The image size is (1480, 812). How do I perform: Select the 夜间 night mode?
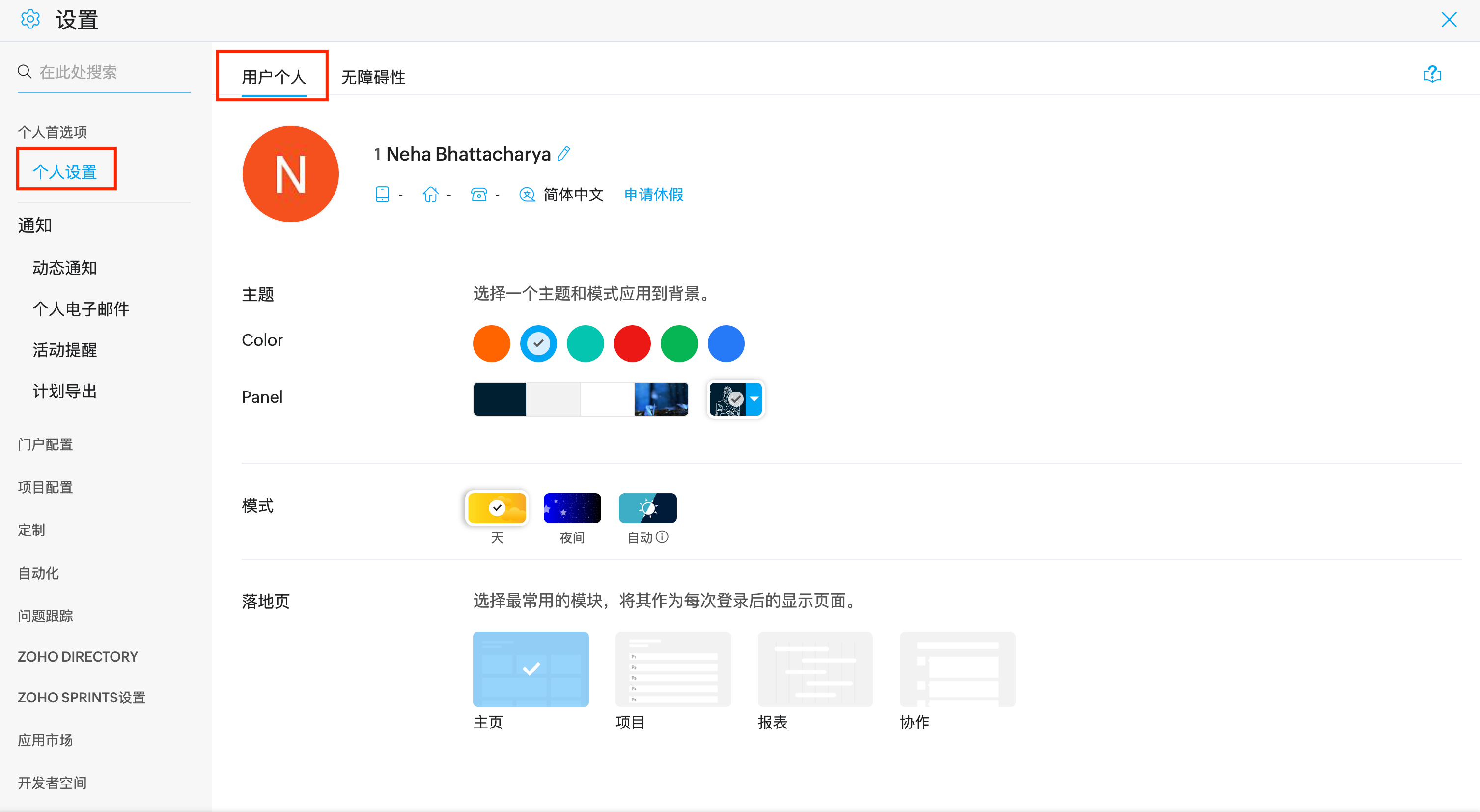tap(572, 508)
